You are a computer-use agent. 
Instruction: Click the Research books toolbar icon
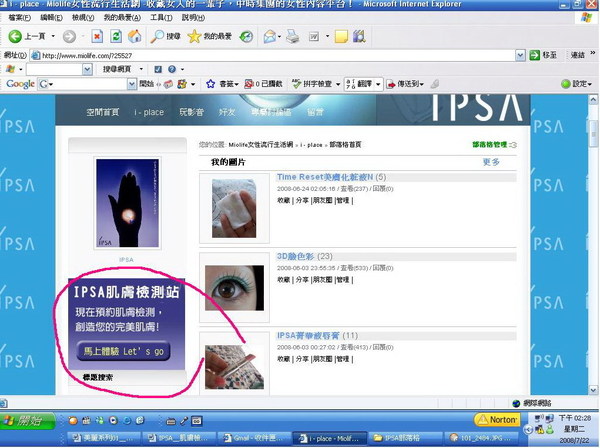coord(359,36)
